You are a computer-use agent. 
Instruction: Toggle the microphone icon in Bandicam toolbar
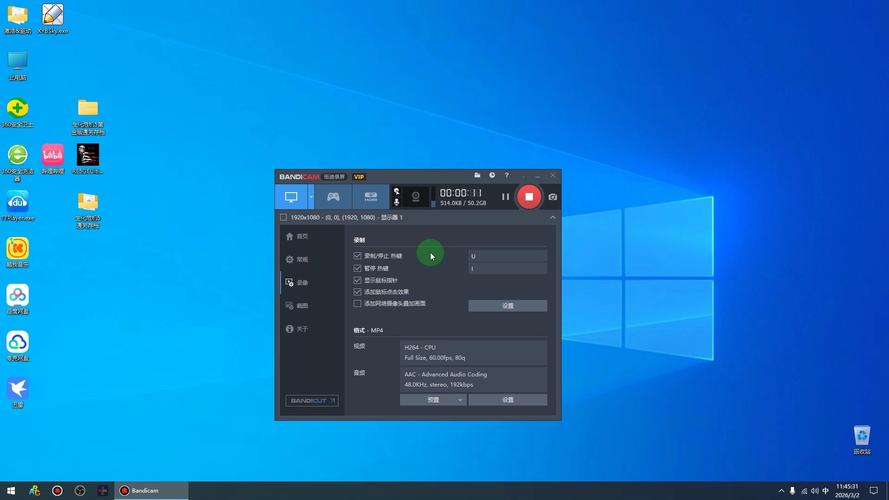(x=396, y=202)
